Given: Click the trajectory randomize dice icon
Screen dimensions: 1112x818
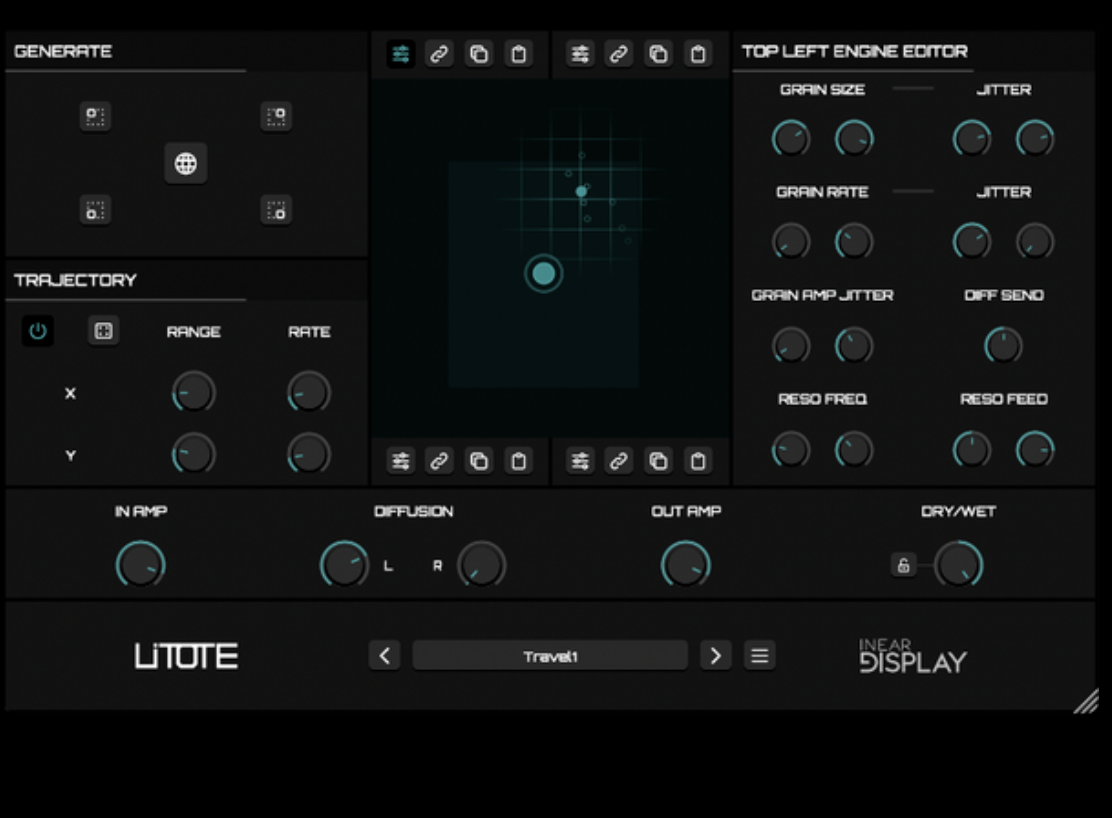Looking at the screenshot, I should pyautogui.click(x=104, y=331).
